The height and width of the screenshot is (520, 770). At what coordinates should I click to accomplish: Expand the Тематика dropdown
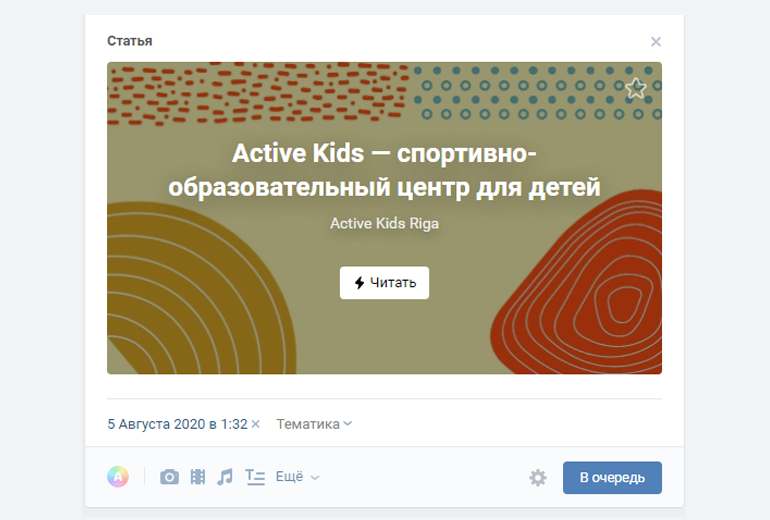click(x=314, y=424)
